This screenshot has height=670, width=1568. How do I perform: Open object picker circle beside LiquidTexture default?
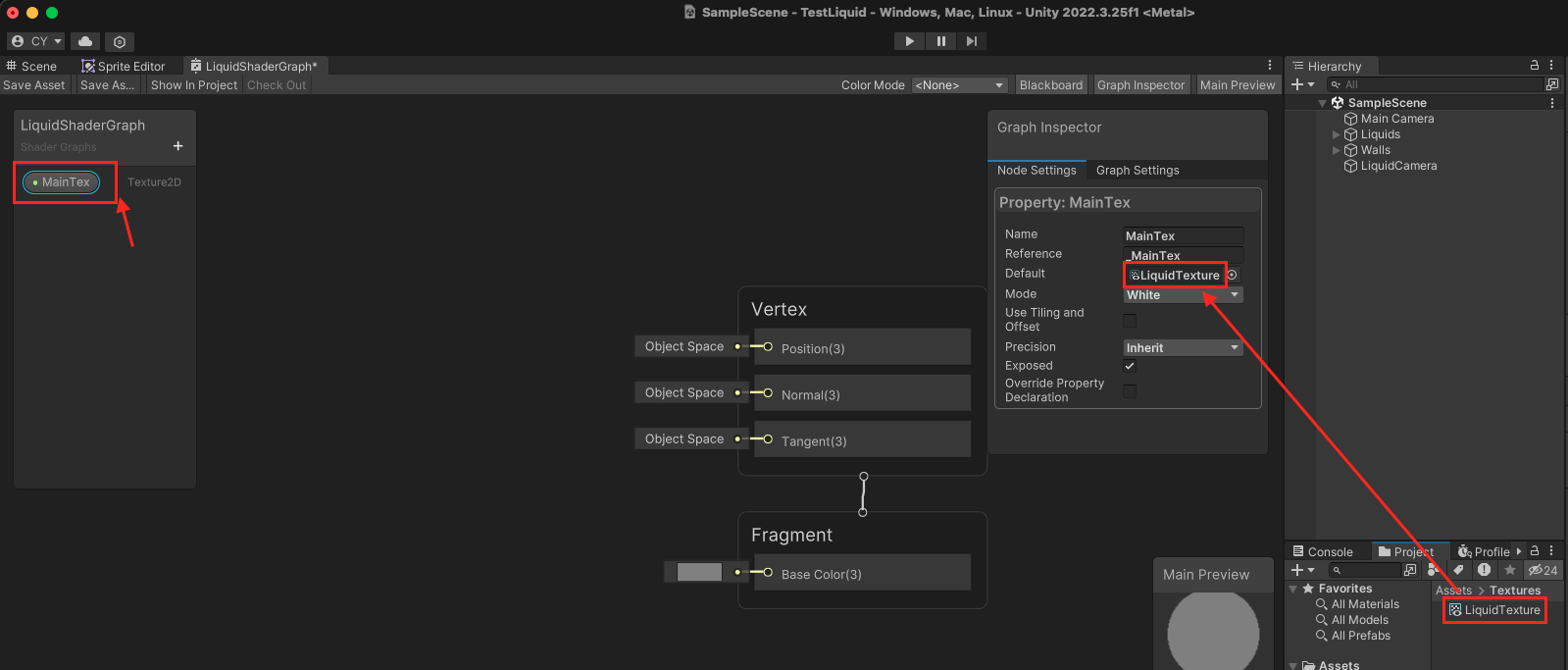(1233, 275)
